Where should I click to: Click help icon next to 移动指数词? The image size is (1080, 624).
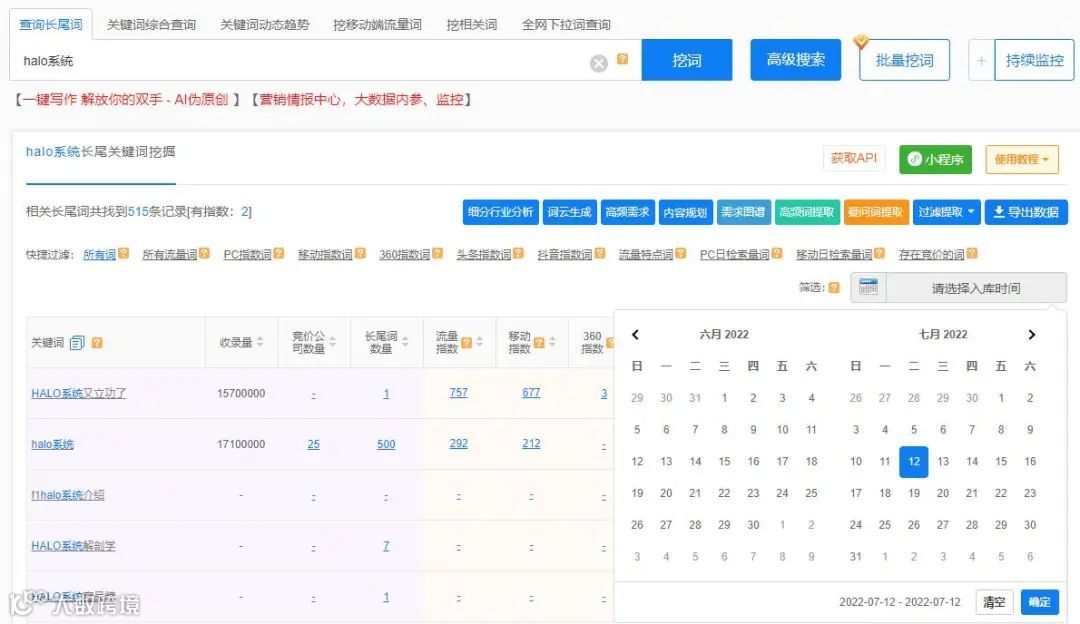pos(360,253)
